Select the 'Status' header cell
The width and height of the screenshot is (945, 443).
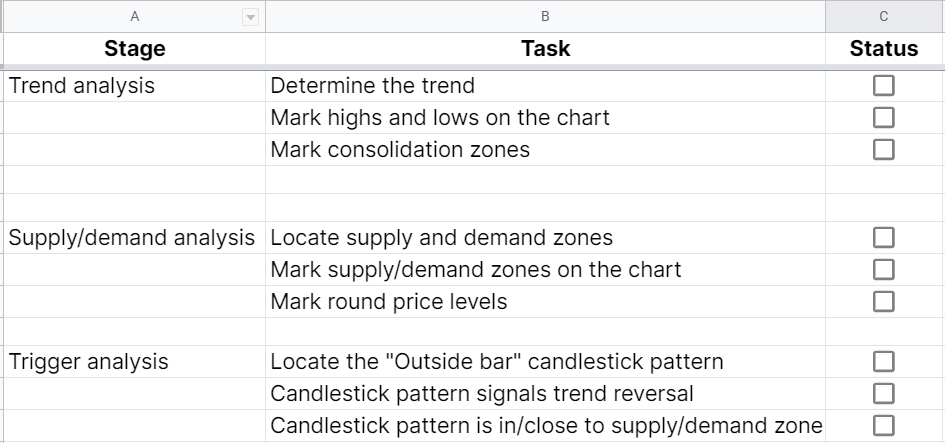tap(884, 49)
